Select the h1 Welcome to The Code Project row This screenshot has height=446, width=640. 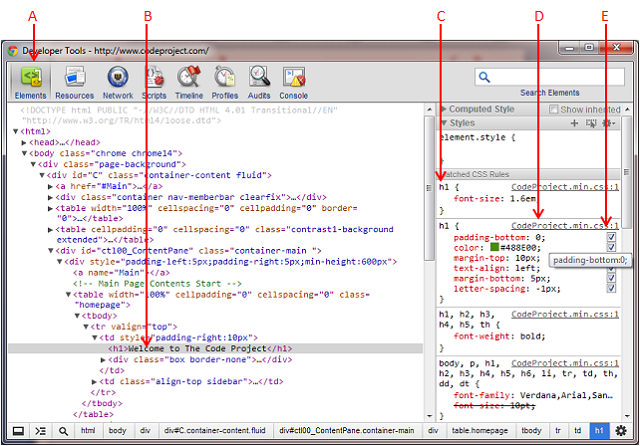click(216, 348)
